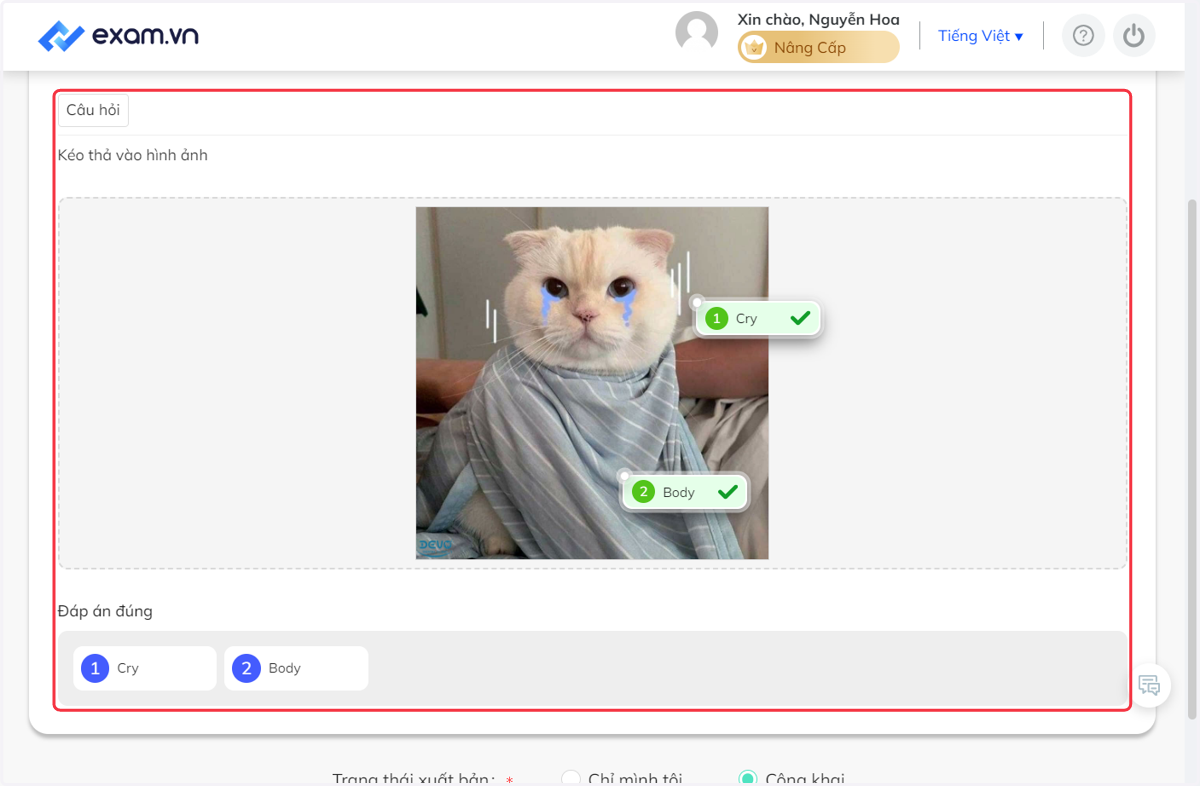Image resolution: width=1200 pixels, height=786 pixels.
Task: Click the exam.vn logo
Action: click(x=118, y=36)
